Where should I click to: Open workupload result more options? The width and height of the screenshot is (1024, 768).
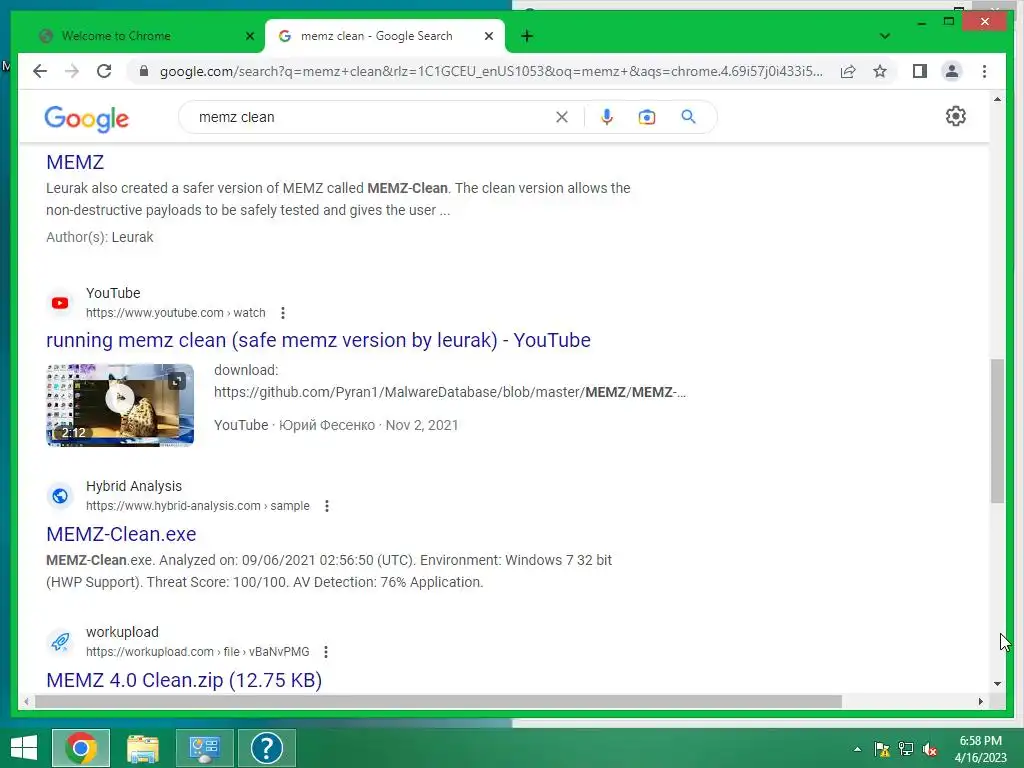pyautogui.click(x=326, y=652)
